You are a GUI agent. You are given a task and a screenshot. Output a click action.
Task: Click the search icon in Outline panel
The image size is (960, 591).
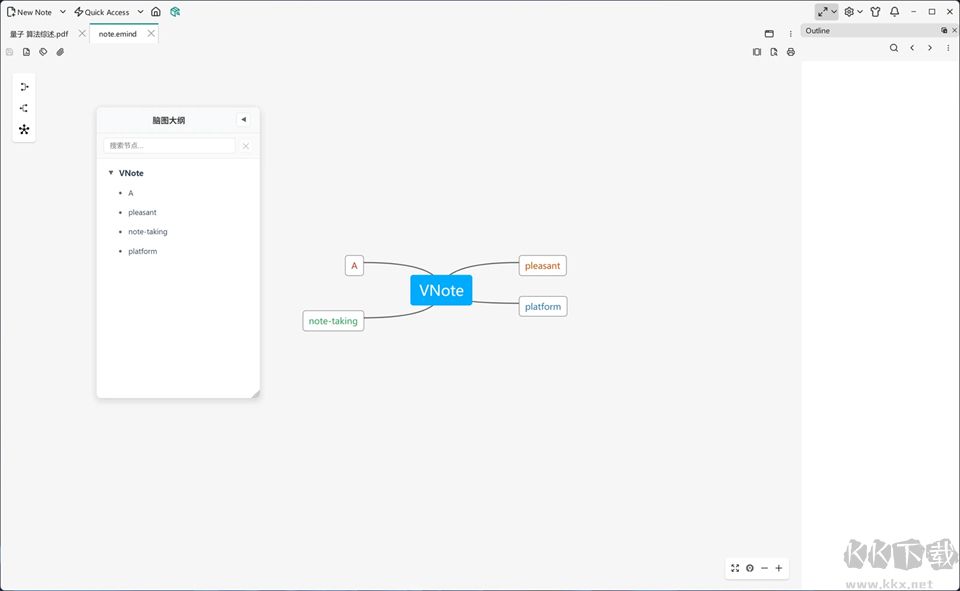point(894,48)
